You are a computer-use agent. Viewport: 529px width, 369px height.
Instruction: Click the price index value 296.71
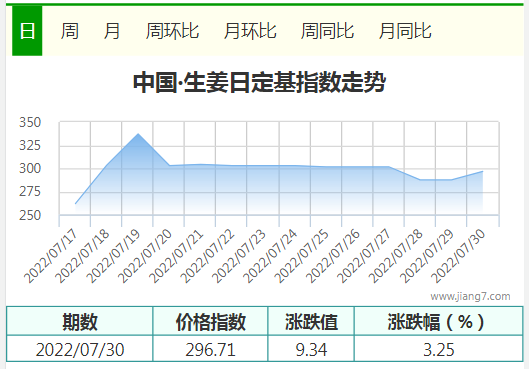coord(211,349)
